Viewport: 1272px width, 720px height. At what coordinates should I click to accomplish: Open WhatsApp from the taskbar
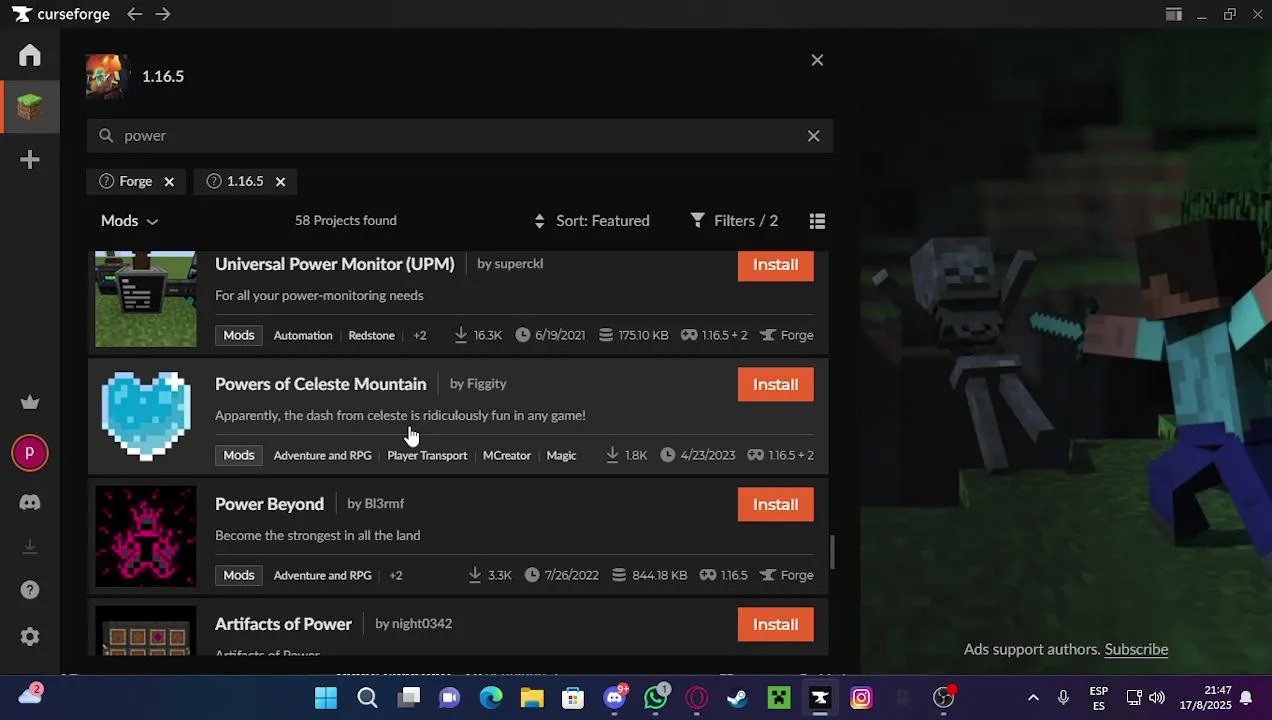pyautogui.click(x=656, y=698)
